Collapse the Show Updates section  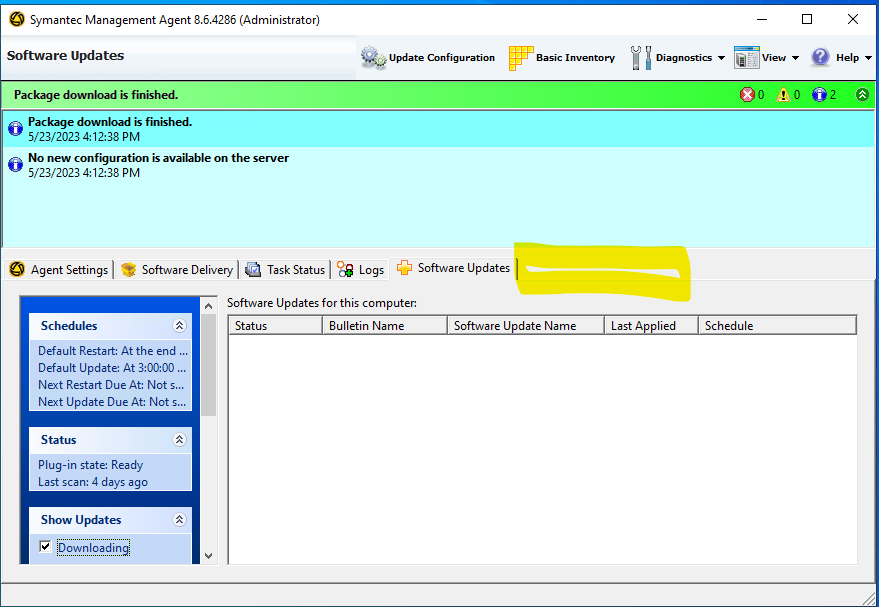tap(180, 520)
